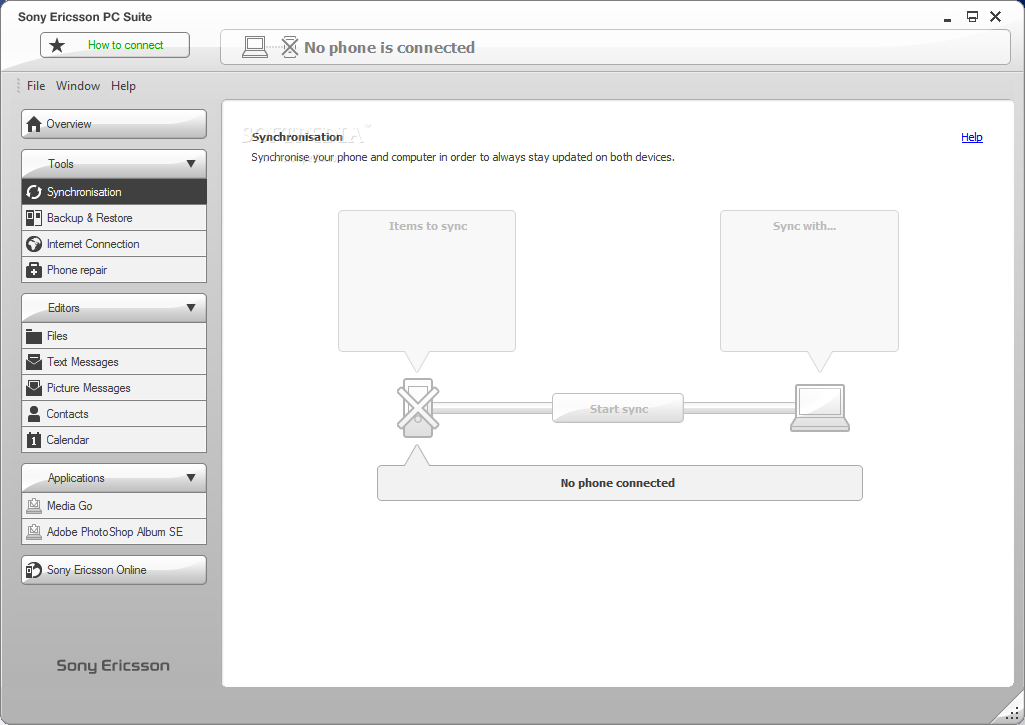Click the How to connect button
Image resolution: width=1025 pixels, height=725 pixels.
[x=115, y=45]
